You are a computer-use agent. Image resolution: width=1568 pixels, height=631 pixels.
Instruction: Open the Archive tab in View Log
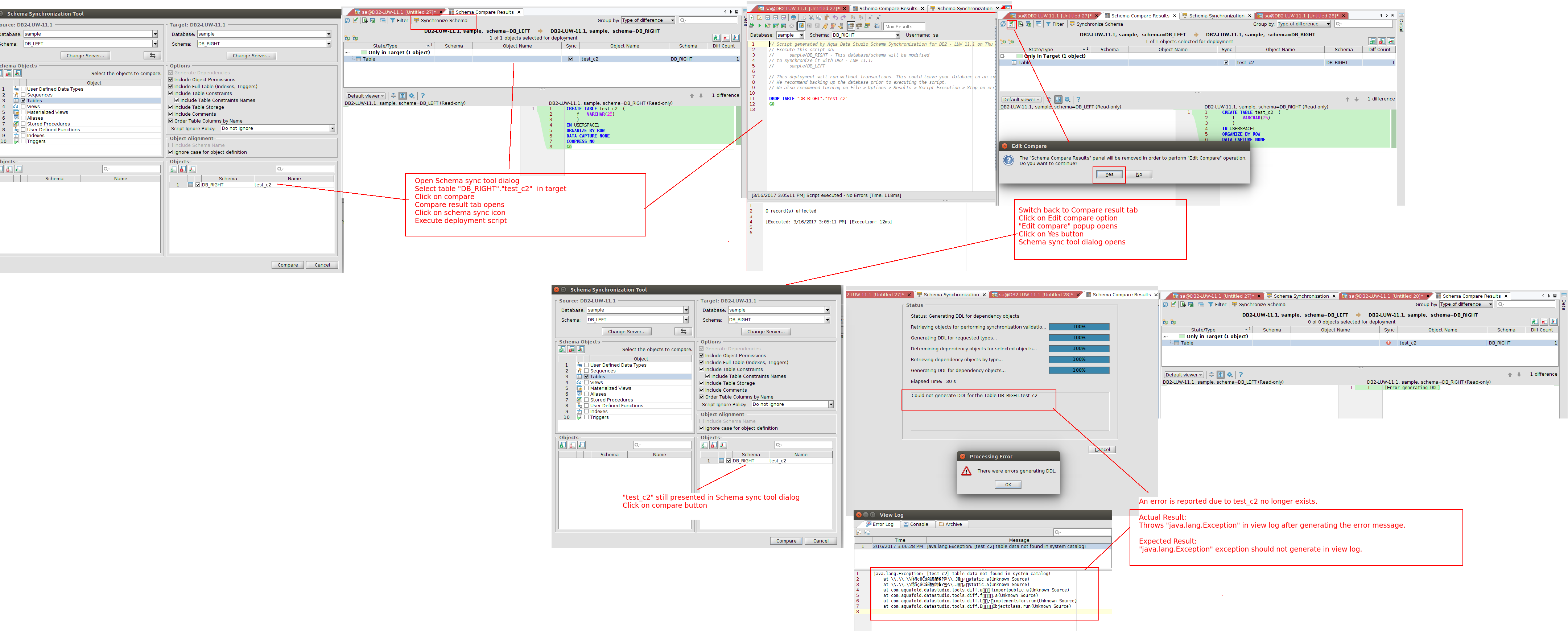pyautogui.click(x=950, y=524)
